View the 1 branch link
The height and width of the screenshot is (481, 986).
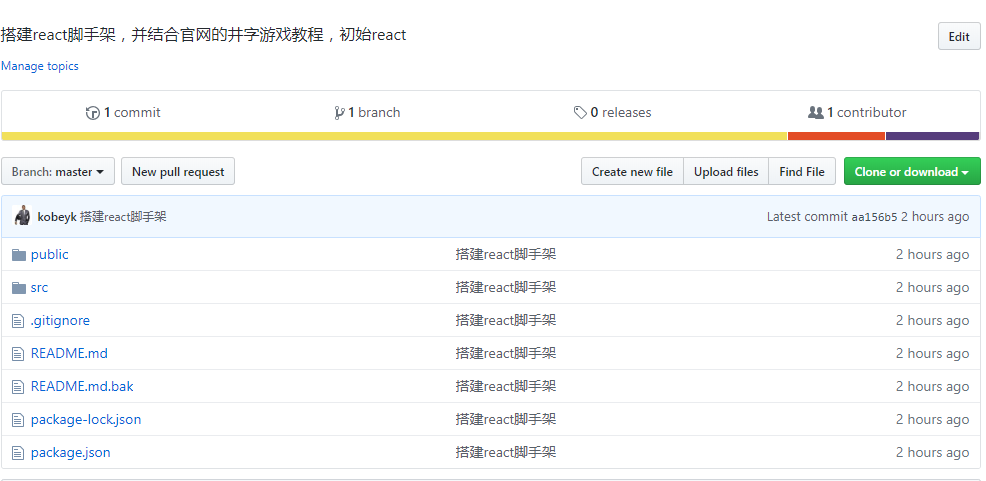(x=367, y=113)
